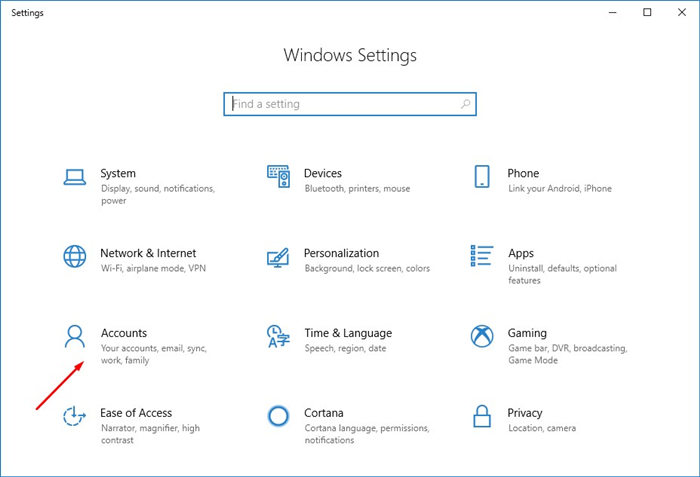This screenshot has width=700, height=477.
Task: Select the Privacy label
Action: tap(525, 413)
